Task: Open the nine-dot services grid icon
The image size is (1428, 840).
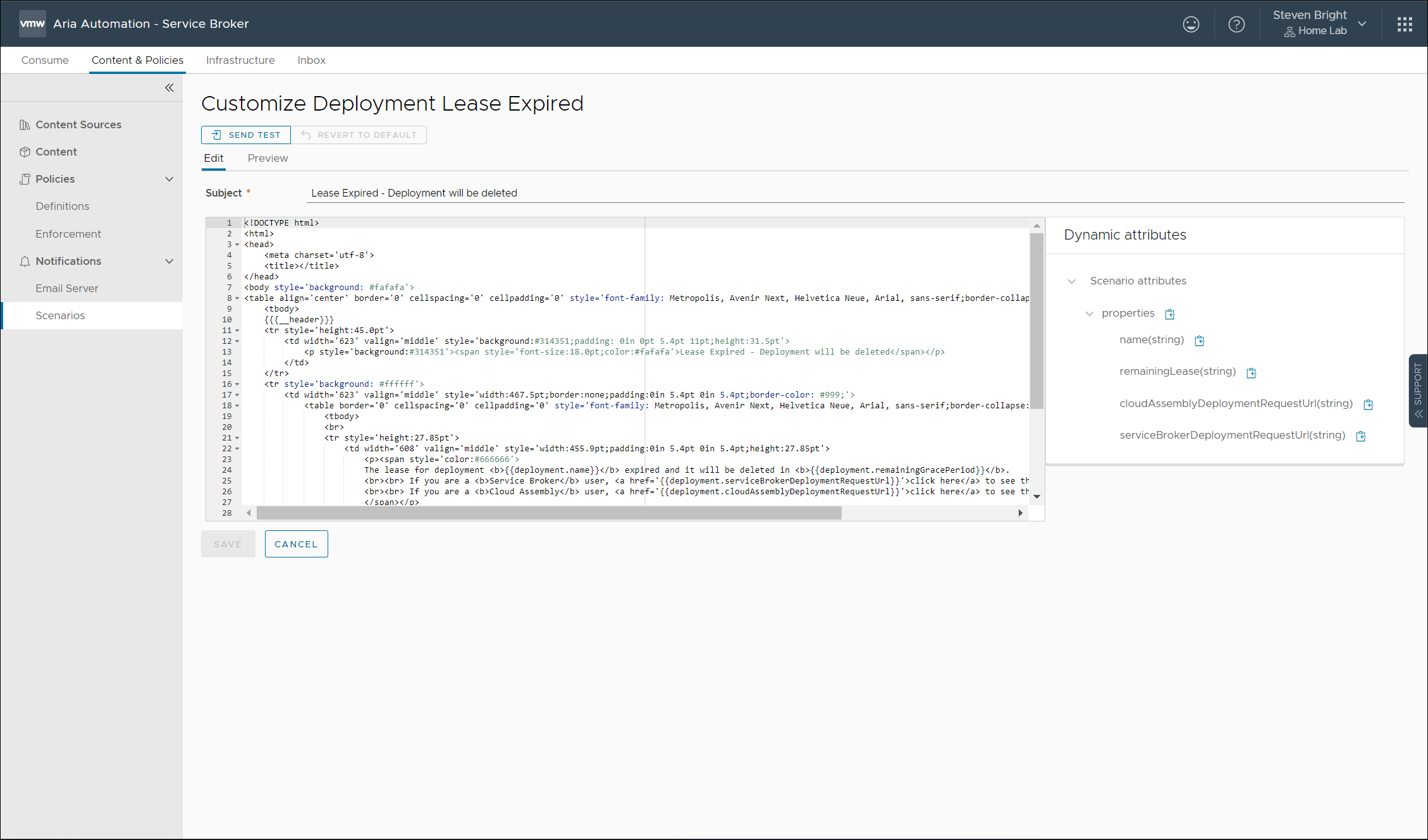Action: pos(1405,24)
